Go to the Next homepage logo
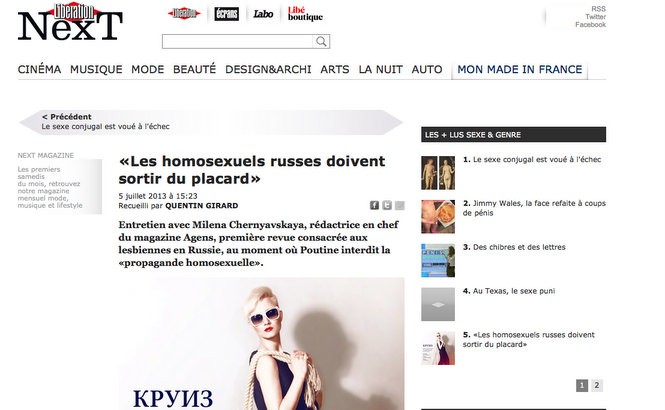 coord(70,22)
